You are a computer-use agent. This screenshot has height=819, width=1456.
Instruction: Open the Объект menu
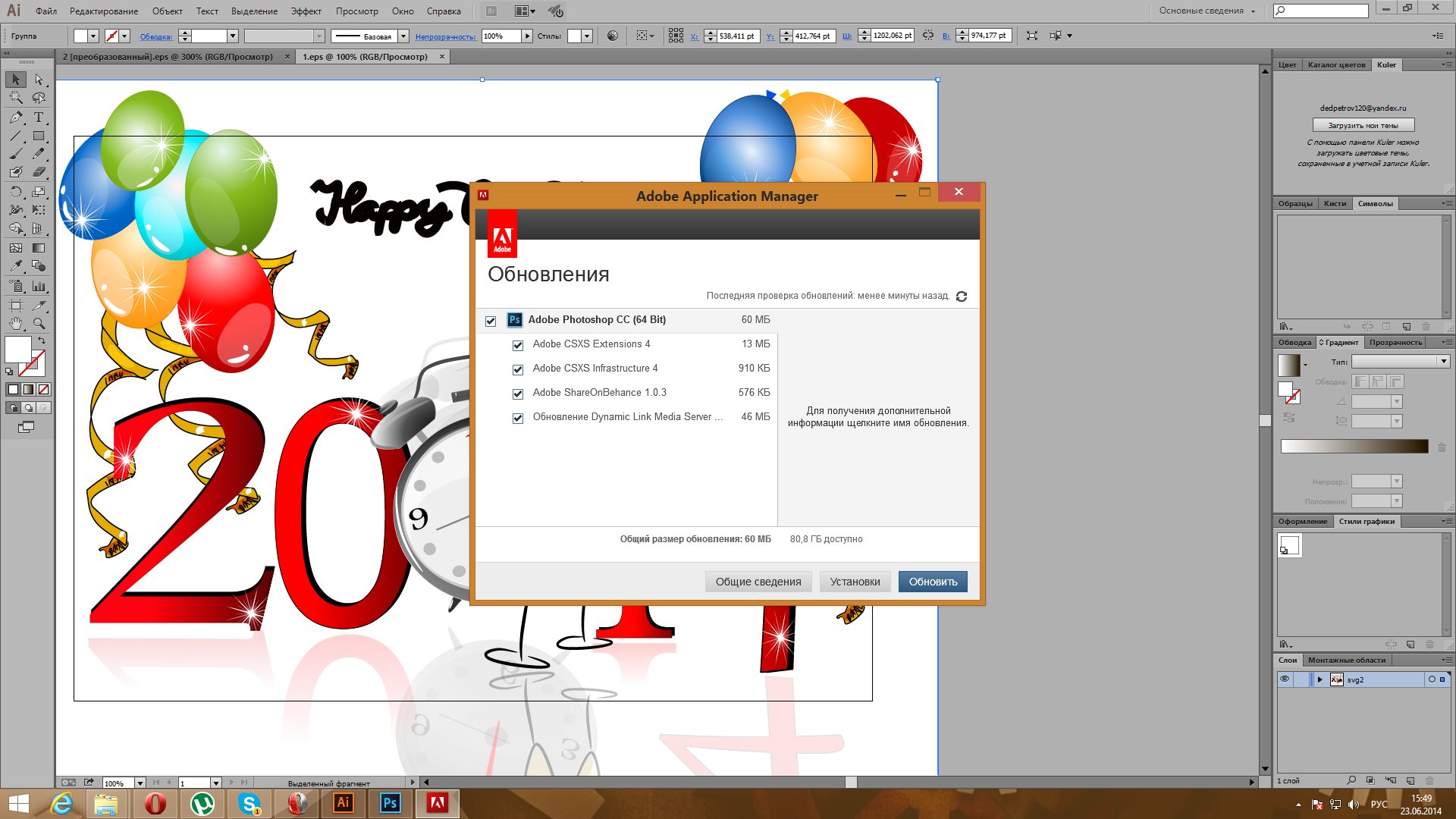(168, 11)
